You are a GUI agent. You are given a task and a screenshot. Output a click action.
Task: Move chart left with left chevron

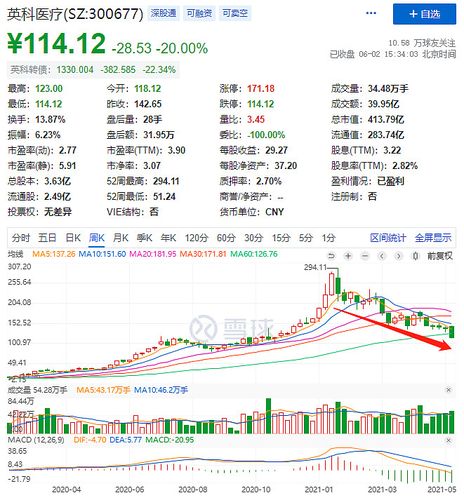pos(382,256)
